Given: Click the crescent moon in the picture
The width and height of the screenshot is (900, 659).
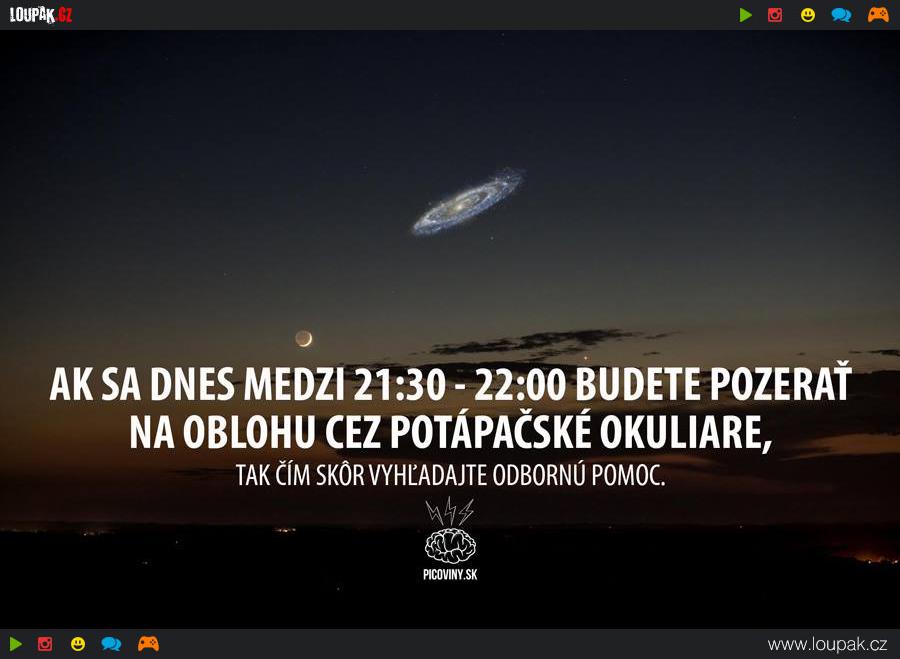Looking at the screenshot, I should pyautogui.click(x=304, y=339).
